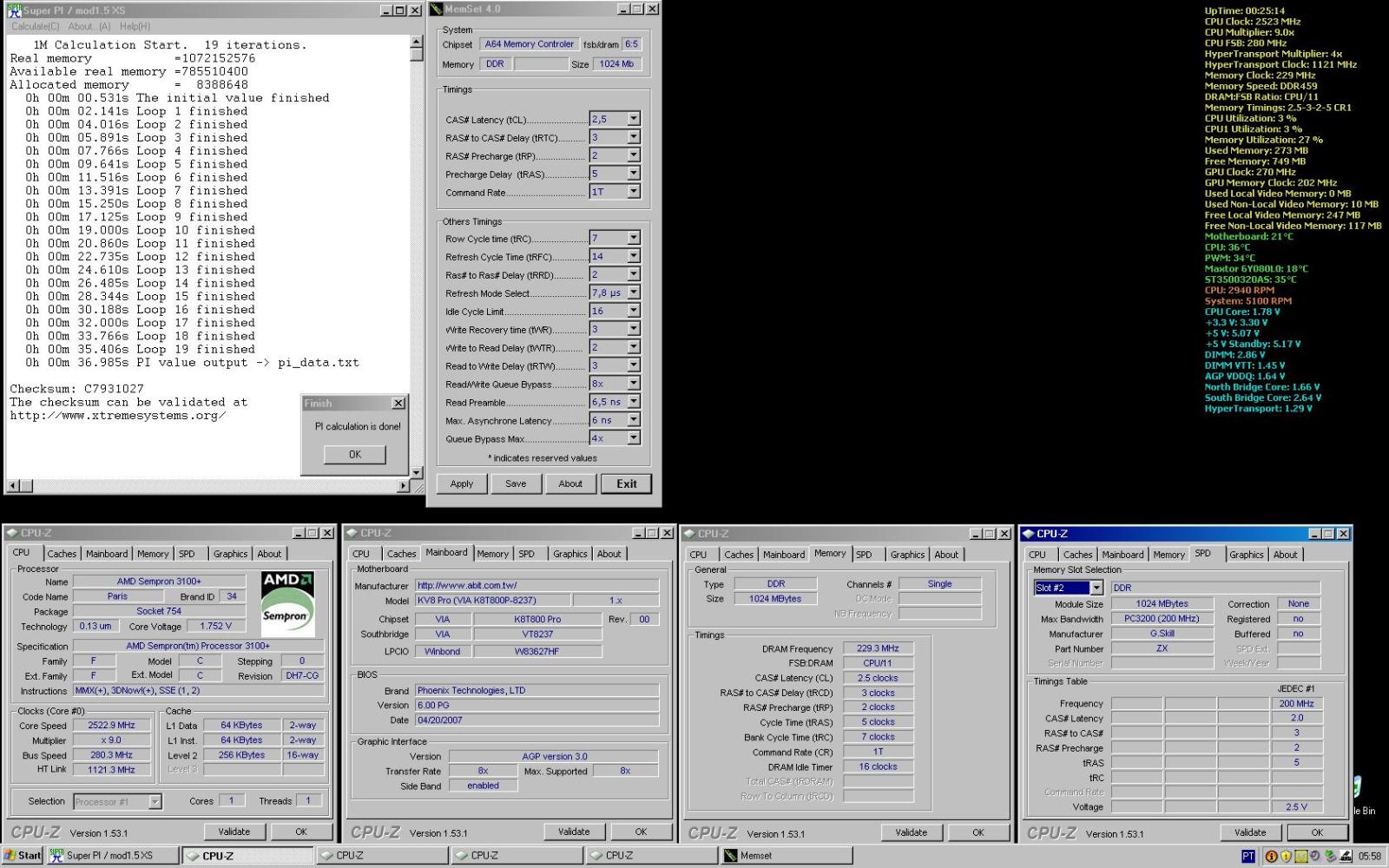Click the green envelope tray icon

[x=1301, y=856]
